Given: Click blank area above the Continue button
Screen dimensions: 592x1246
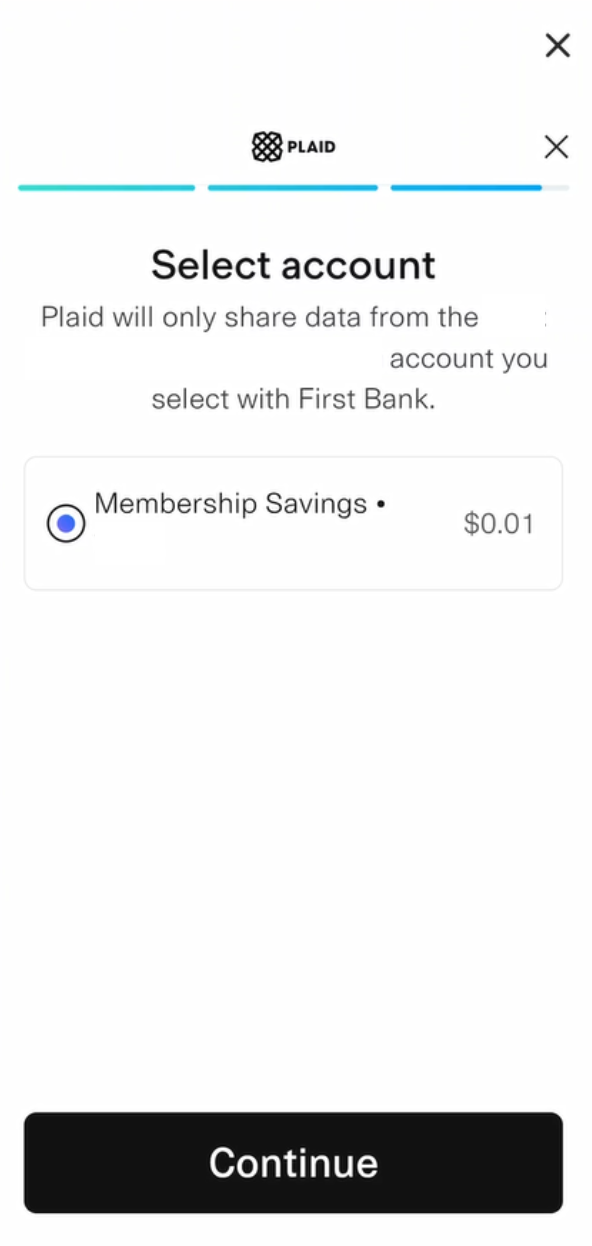Looking at the screenshot, I should point(293,850).
